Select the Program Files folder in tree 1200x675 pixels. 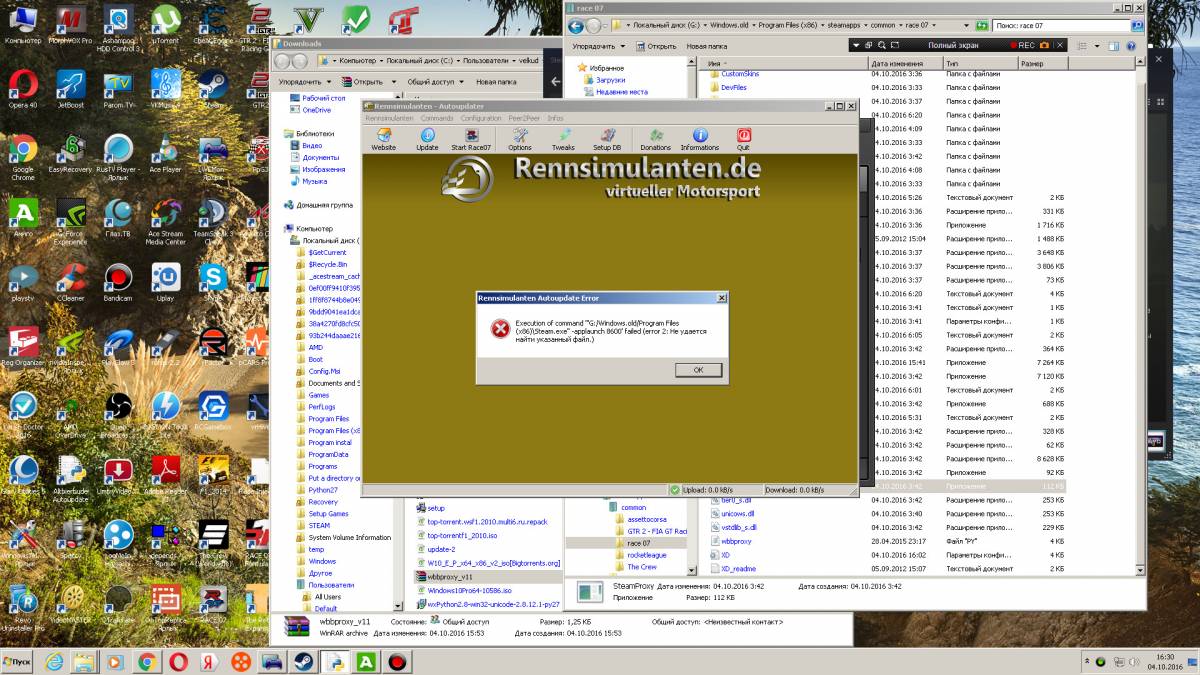coord(328,419)
